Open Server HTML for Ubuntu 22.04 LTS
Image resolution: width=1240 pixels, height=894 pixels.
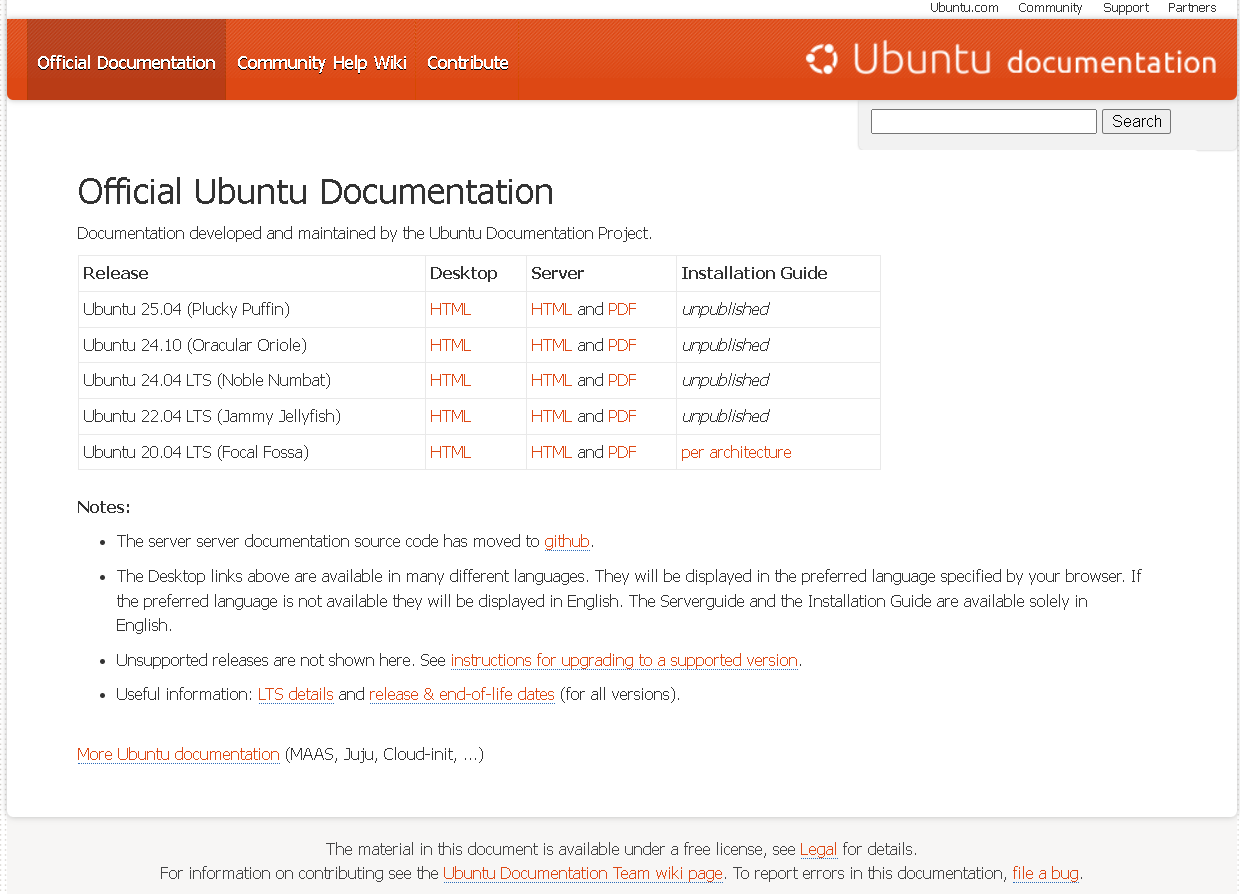tap(551, 416)
